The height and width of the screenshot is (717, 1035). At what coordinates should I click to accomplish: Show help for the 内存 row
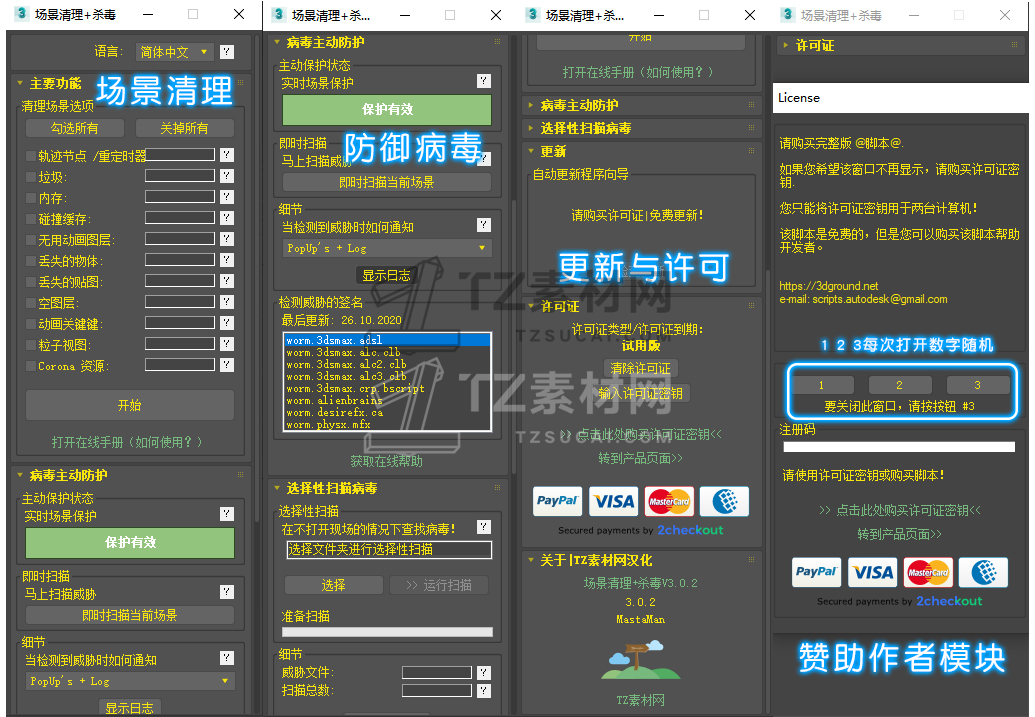(227, 197)
